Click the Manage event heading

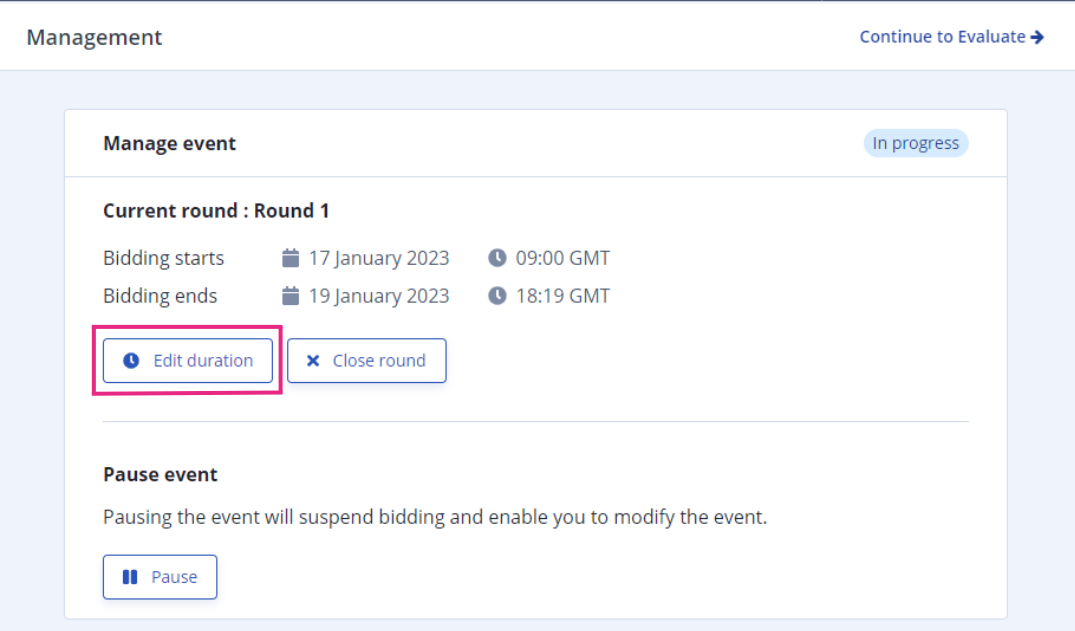169,143
